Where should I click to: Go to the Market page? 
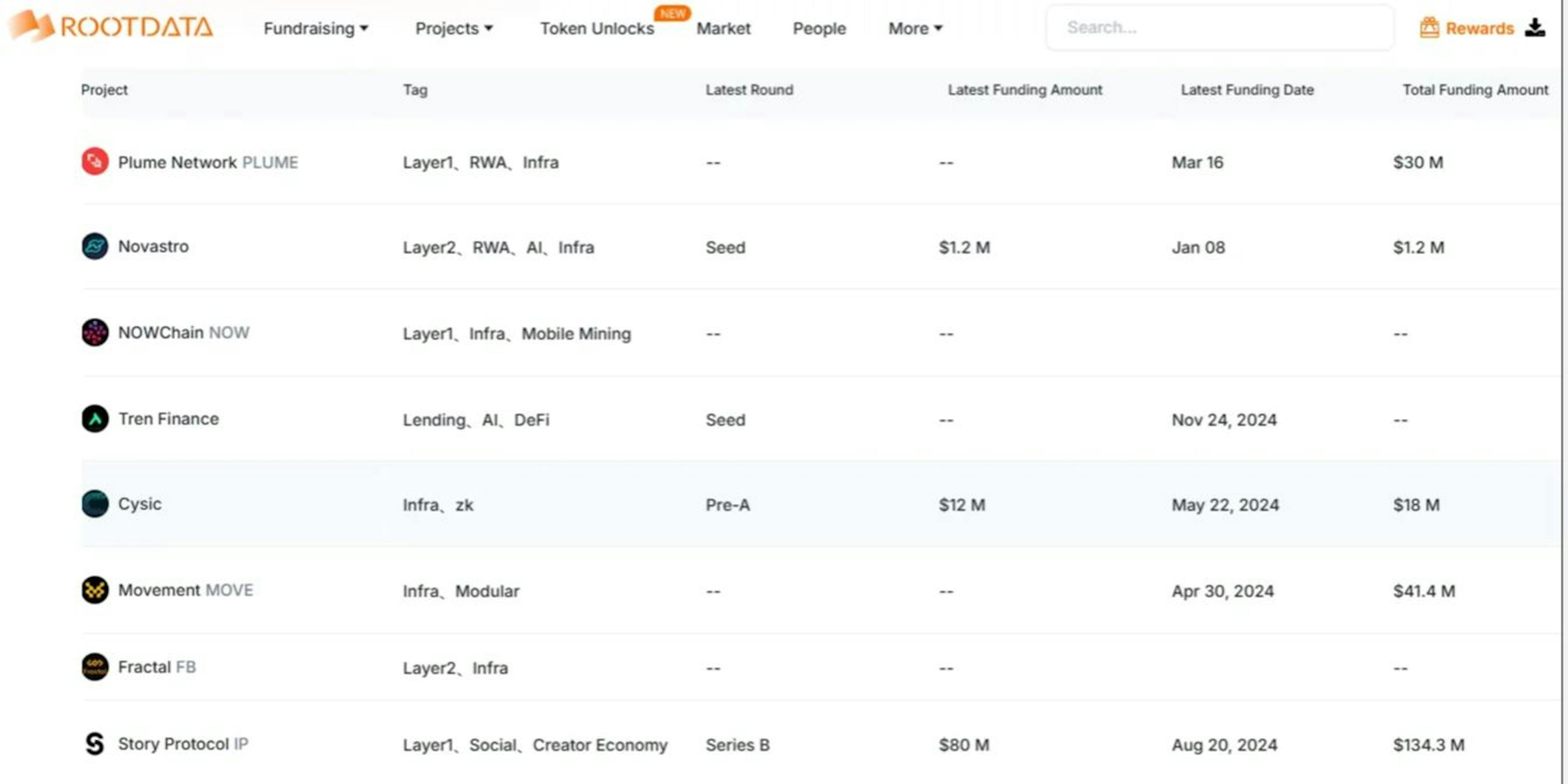tap(723, 29)
